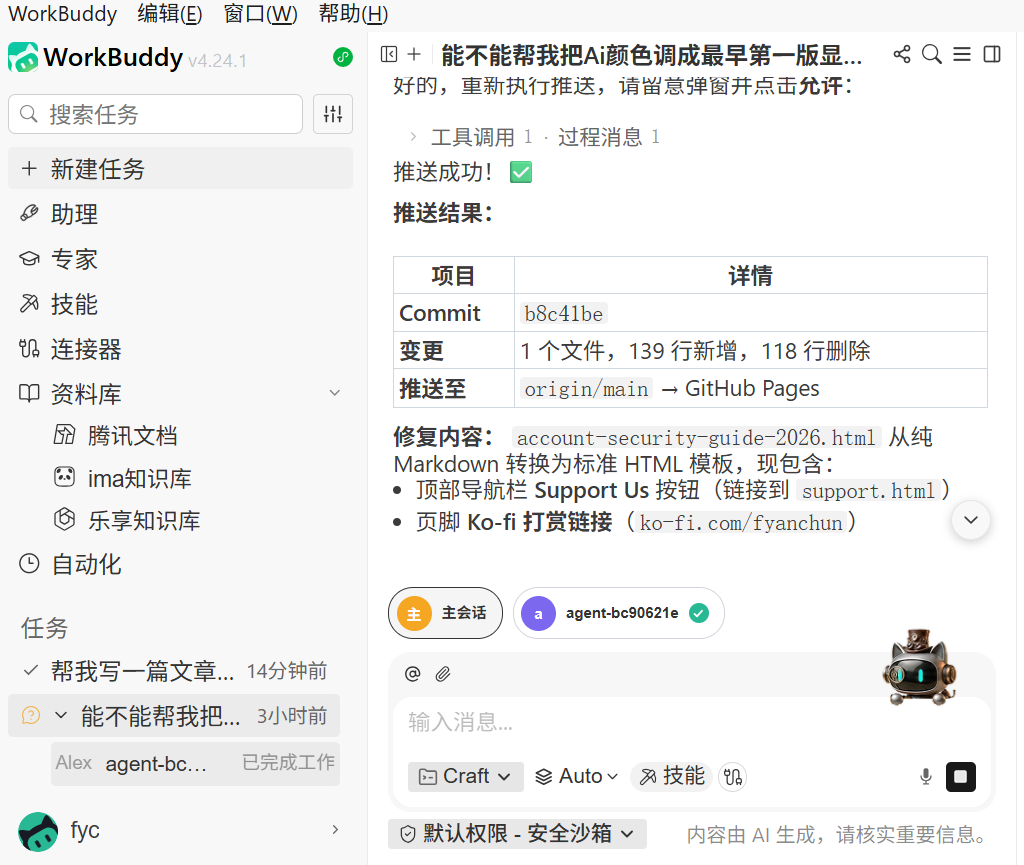
Task: Click the plus new chat icon
Action: [x=414, y=54]
